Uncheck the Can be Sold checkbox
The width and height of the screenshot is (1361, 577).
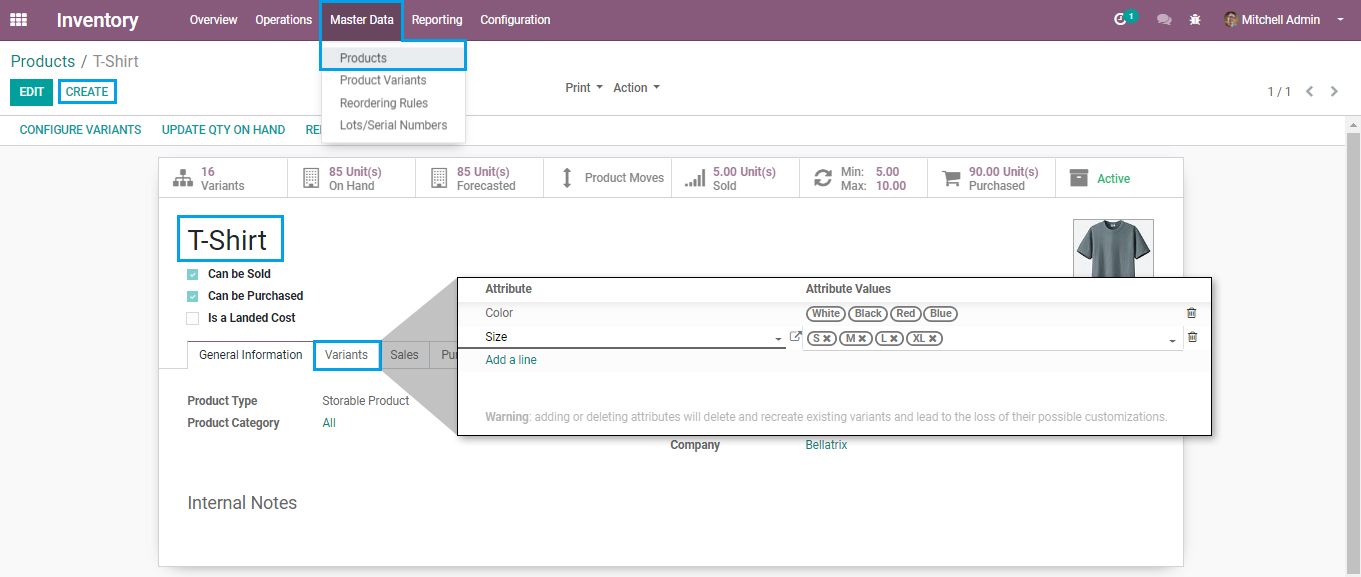coord(193,274)
